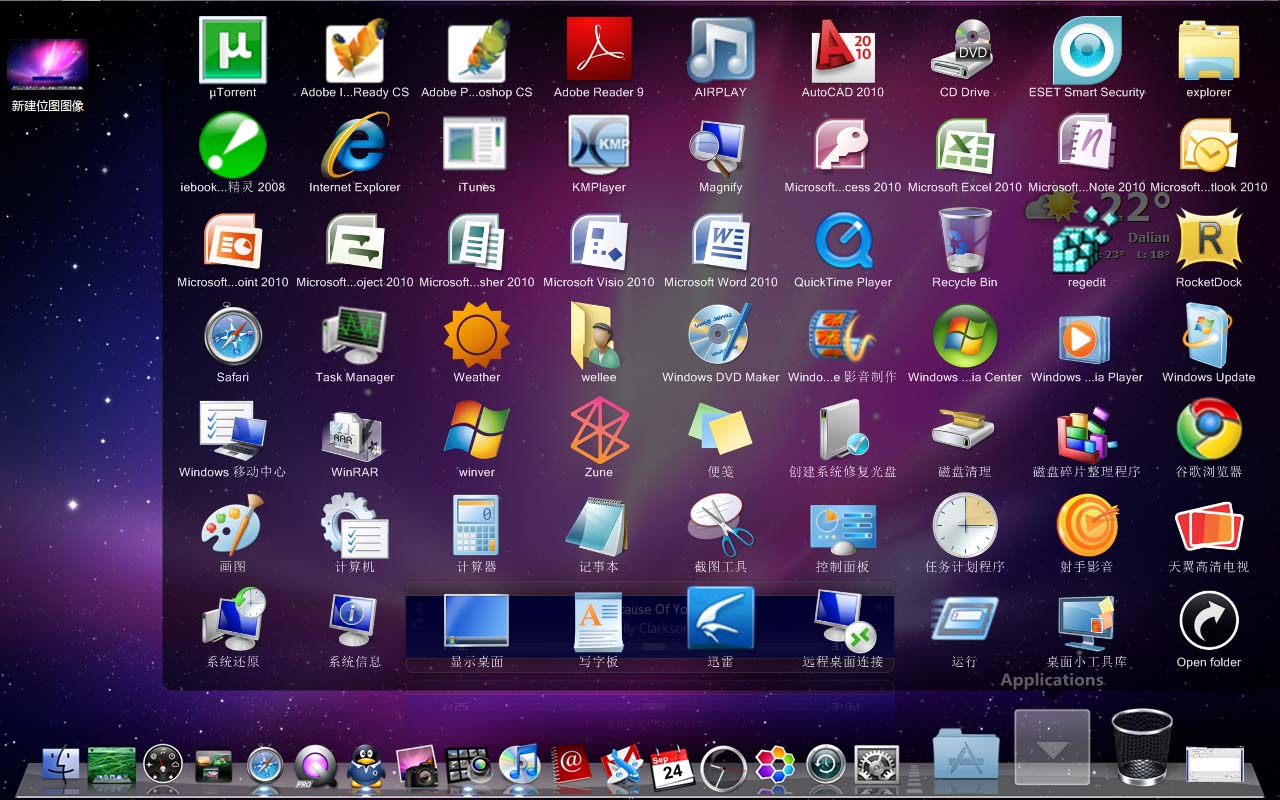This screenshot has height=800, width=1280.
Task: Launch 谷歌浏览器 Chrome browser
Action: (1209, 430)
